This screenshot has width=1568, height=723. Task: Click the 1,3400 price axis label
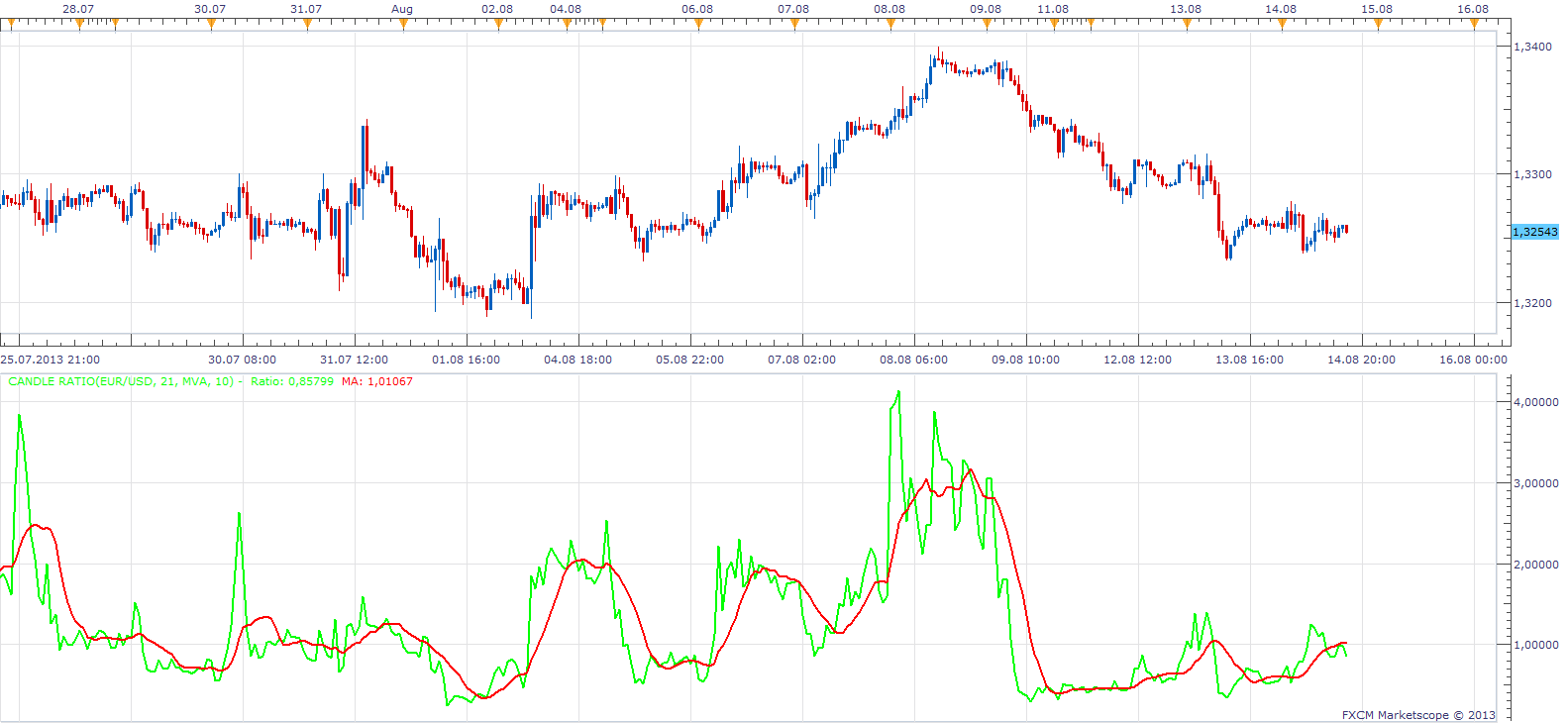1533,47
